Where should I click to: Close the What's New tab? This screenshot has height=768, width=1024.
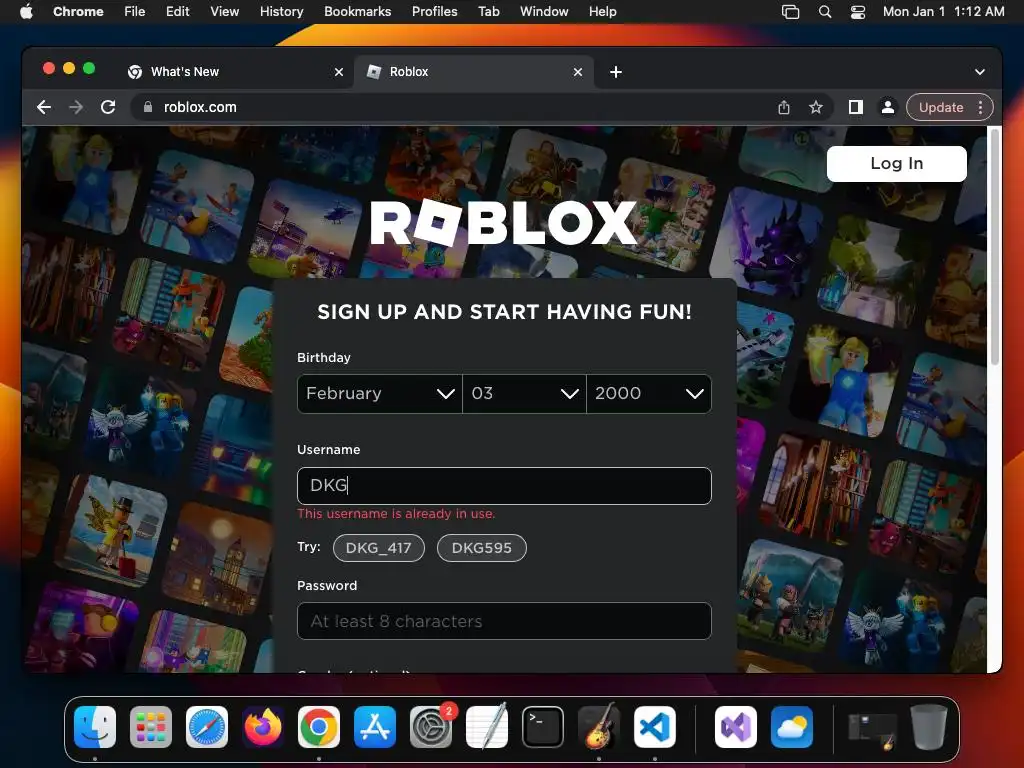point(339,72)
